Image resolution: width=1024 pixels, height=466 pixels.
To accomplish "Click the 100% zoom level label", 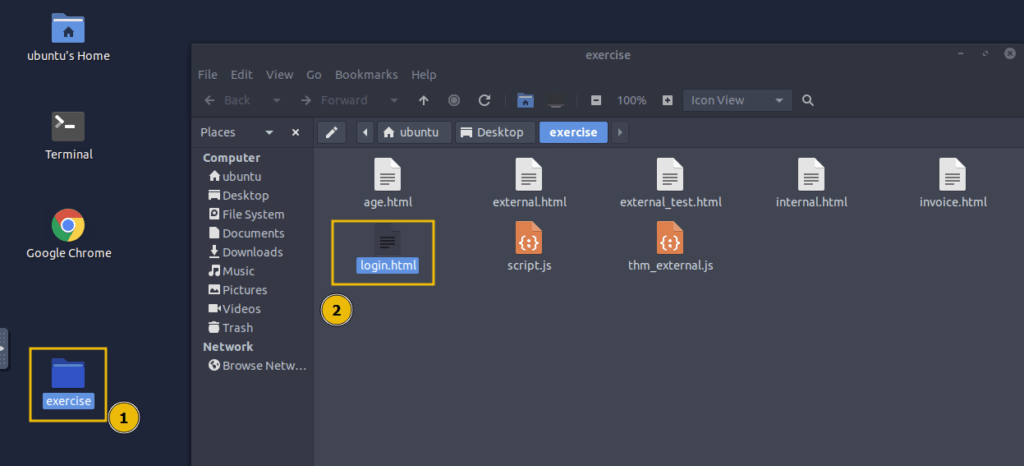I will point(632,101).
